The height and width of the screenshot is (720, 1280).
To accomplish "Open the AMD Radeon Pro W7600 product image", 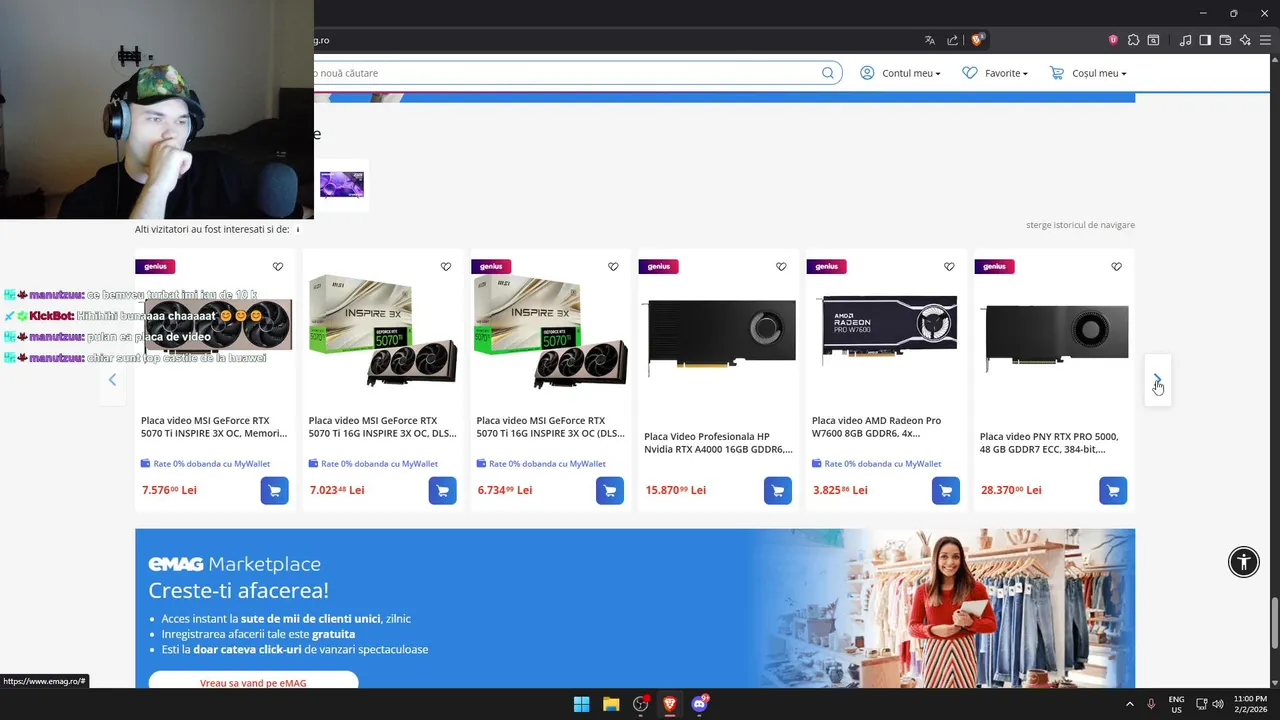I will click(888, 332).
